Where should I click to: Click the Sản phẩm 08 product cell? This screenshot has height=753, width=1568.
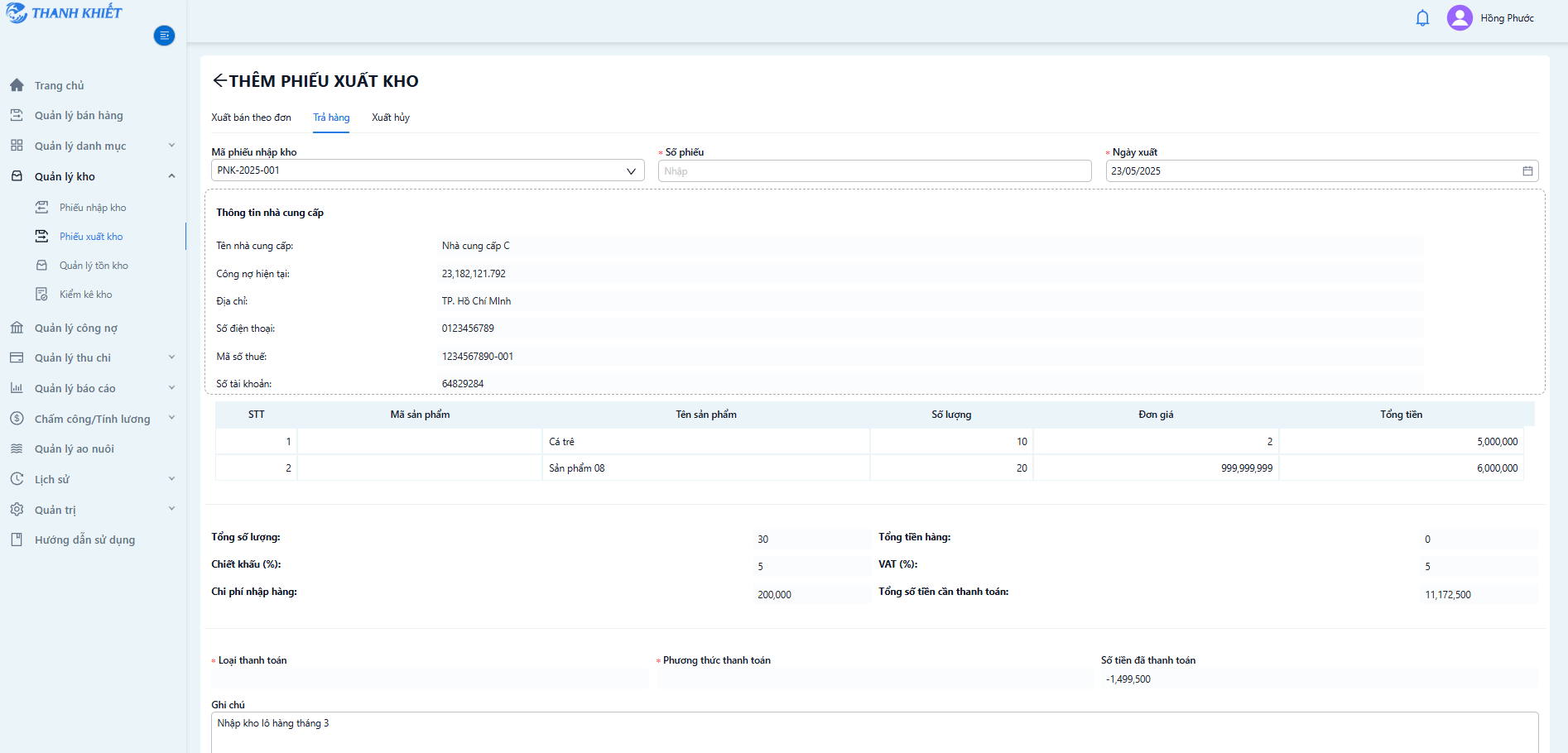click(705, 468)
